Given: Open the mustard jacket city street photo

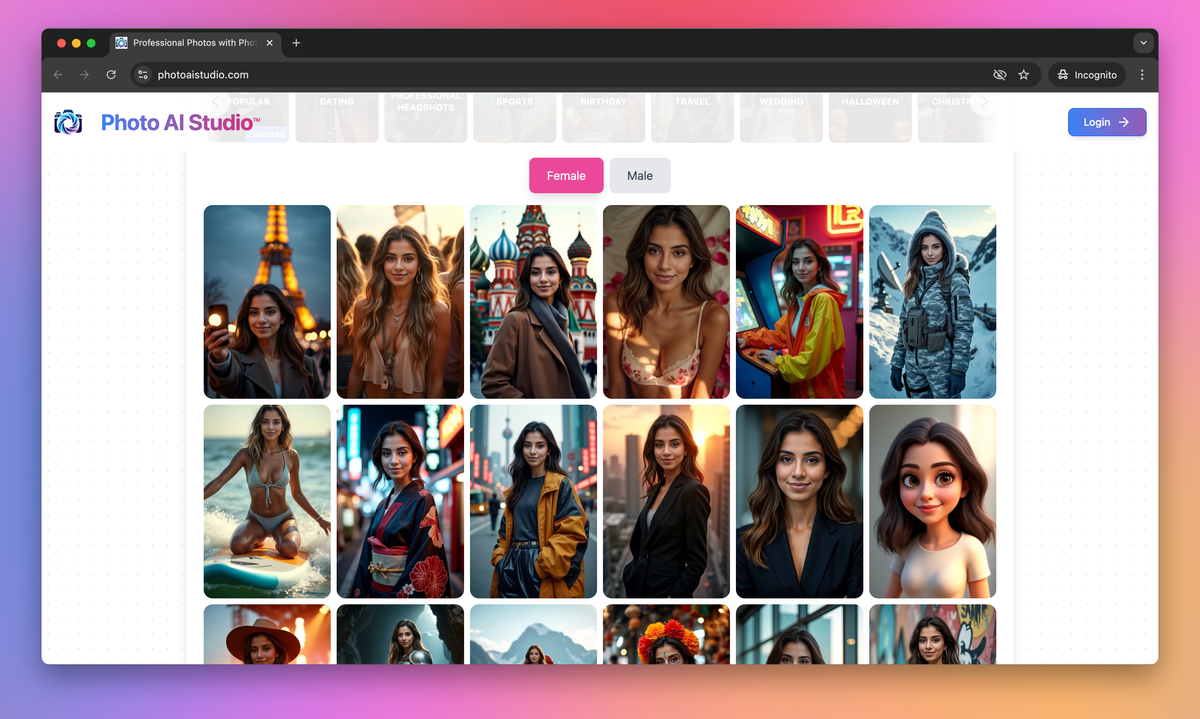Looking at the screenshot, I should coord(533,501).
